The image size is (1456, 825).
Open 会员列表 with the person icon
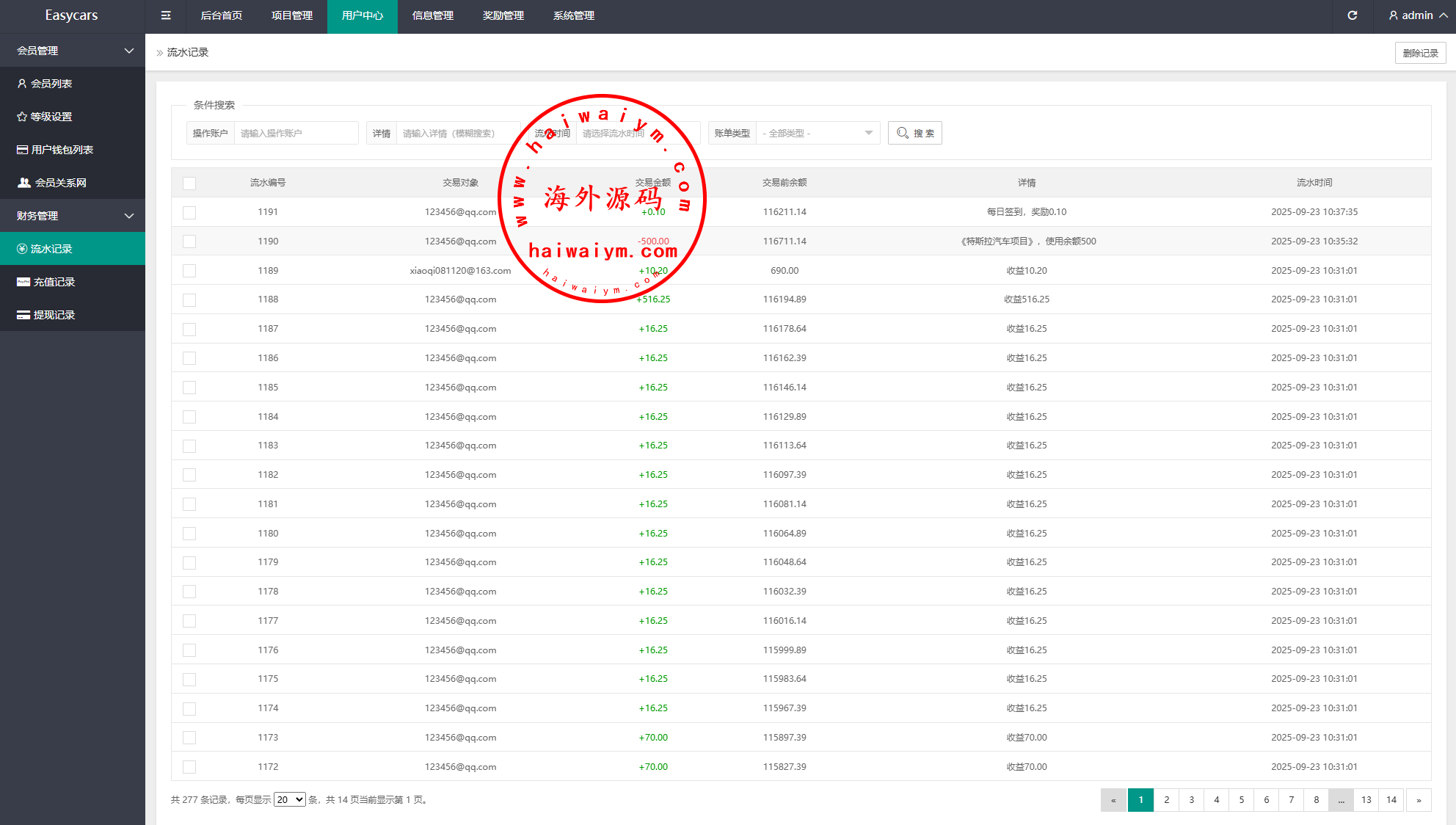[51, 84]
